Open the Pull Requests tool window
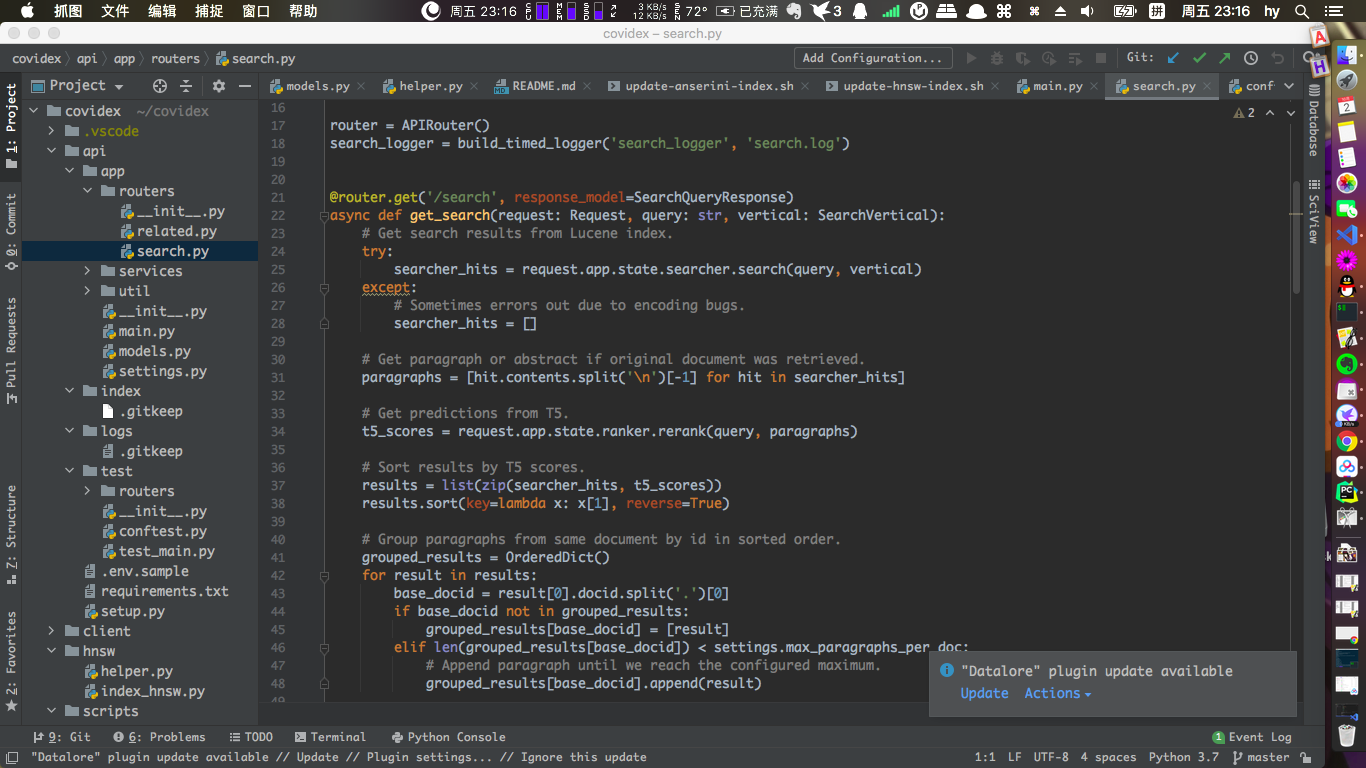The width and height of the screenshot is (1366, 768). 11,350
